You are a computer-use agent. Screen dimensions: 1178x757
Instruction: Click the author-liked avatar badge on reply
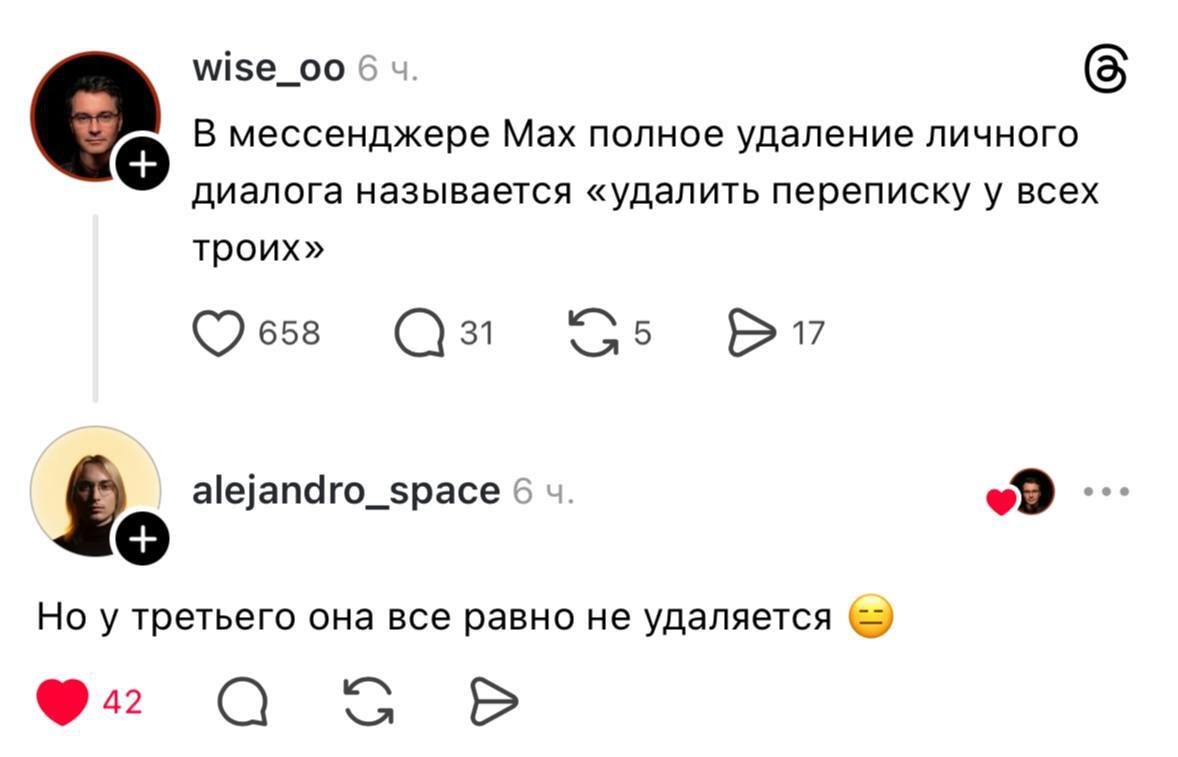1029,491
